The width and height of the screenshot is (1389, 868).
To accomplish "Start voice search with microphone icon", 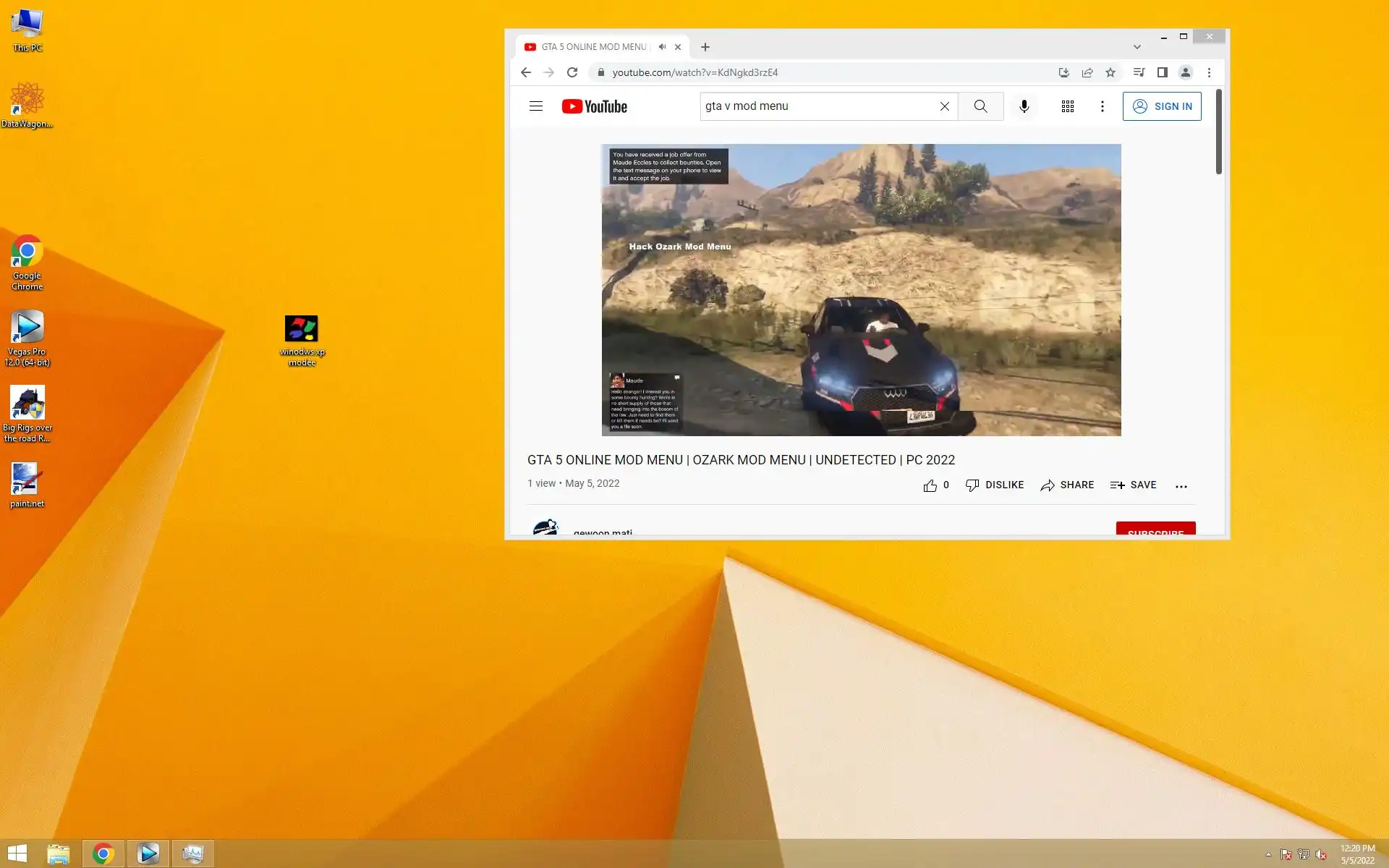I will point(1024,106).
